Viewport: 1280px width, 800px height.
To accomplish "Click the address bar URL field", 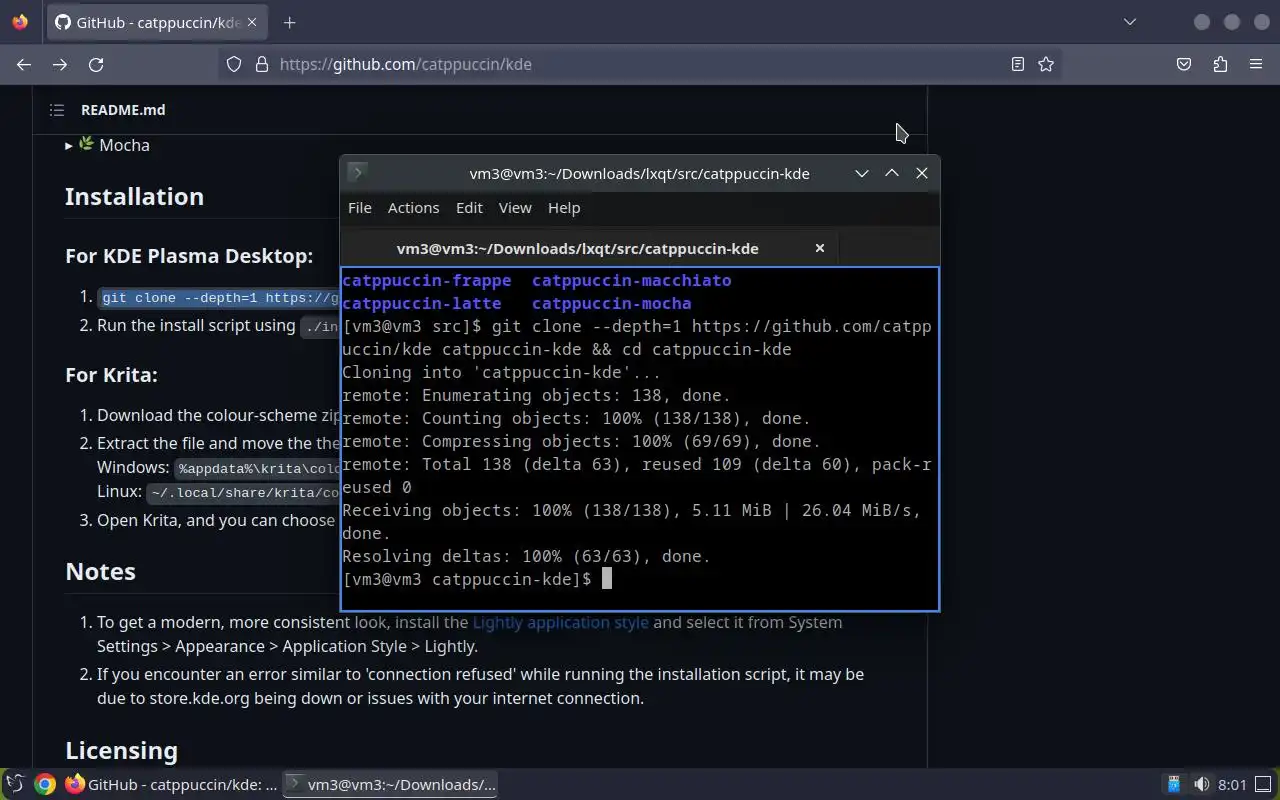I will 640,64.
